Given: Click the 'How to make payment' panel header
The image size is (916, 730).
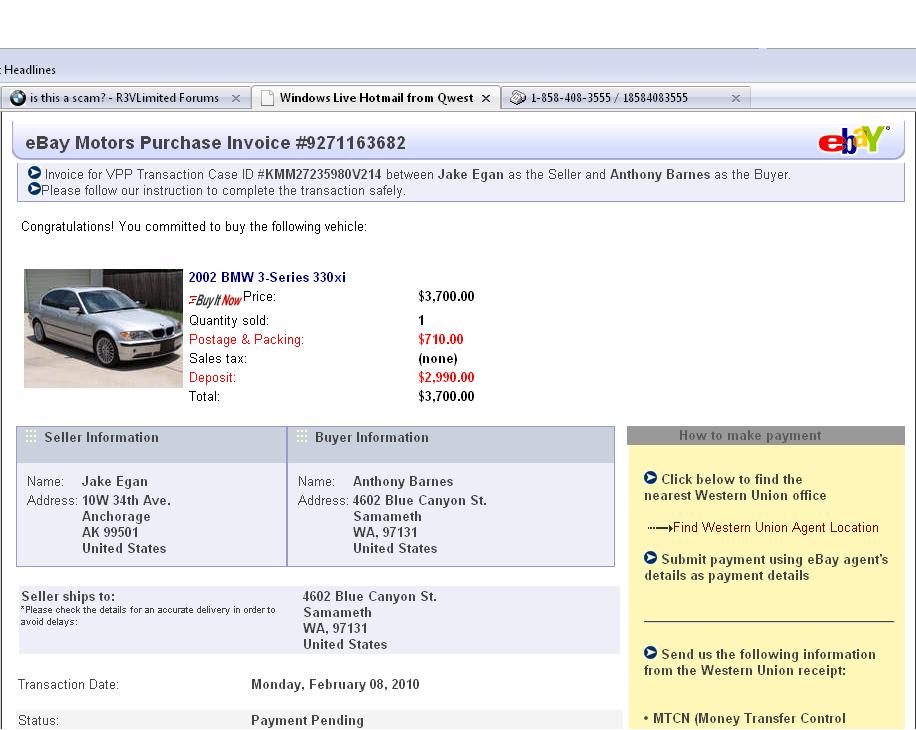Looking at the screenshot, I should pos(766,435).
